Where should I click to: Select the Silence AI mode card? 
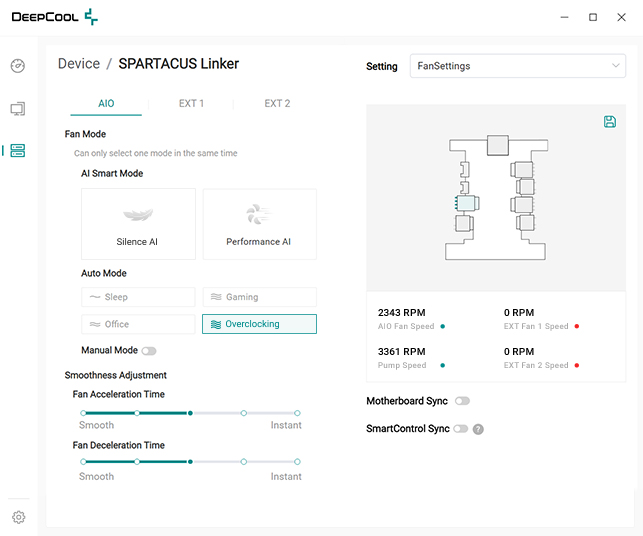click(x=138, y=224)
